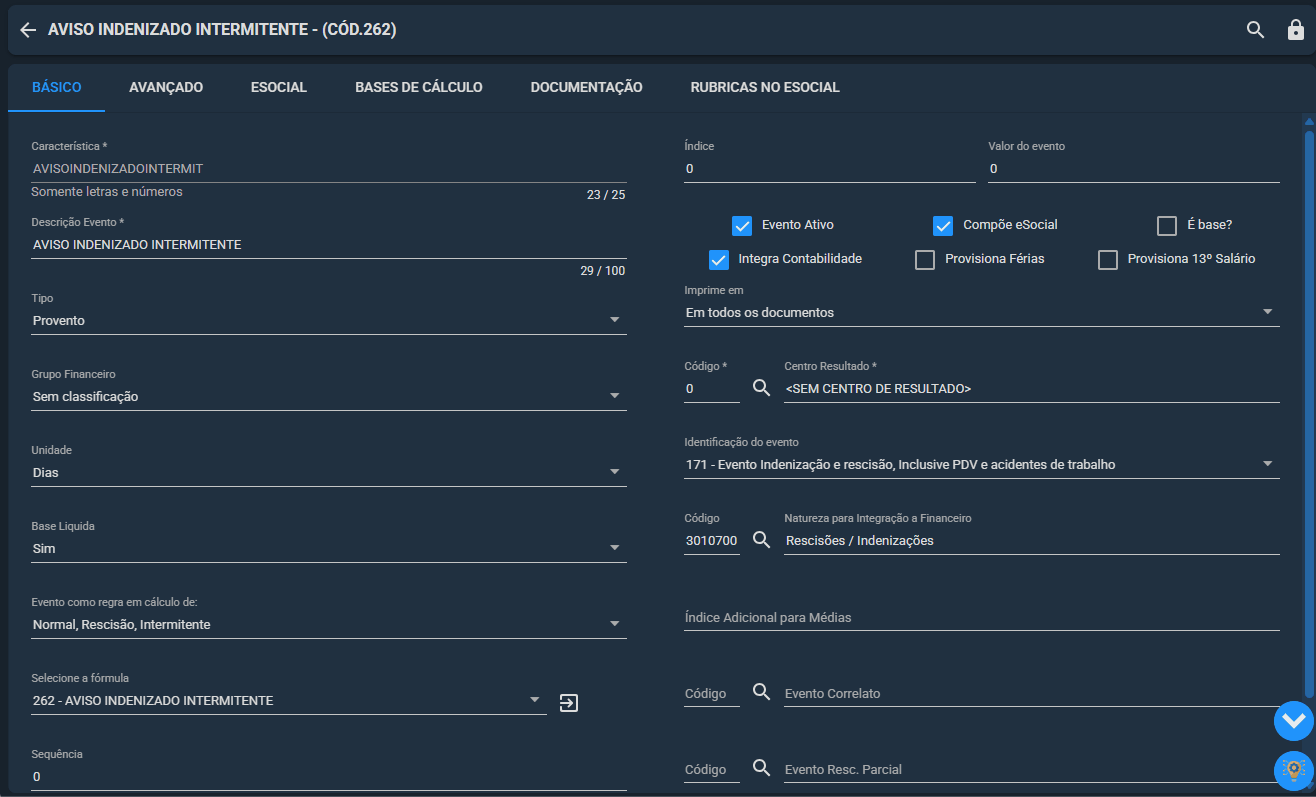This screenshot has height=797, width=1316.
Task: Click the Descrição Evento input field
Action: [329, 245]
